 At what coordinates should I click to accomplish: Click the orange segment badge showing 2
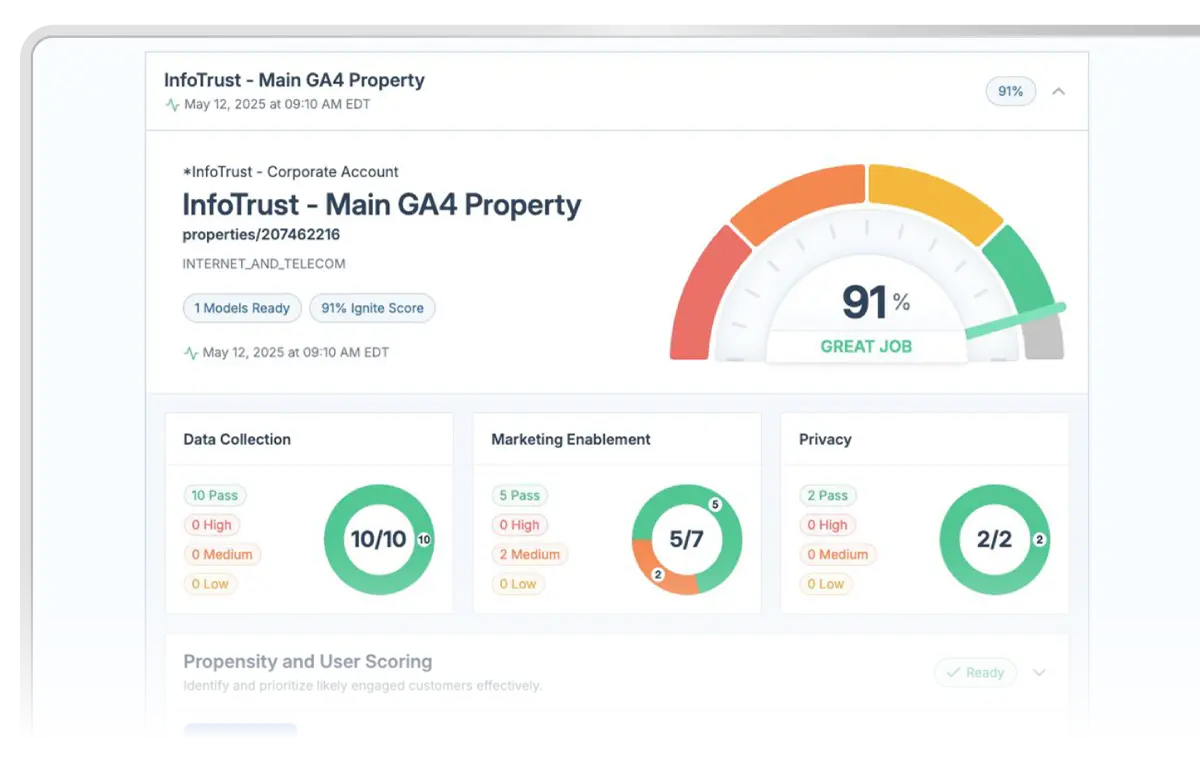click(657, 575)
